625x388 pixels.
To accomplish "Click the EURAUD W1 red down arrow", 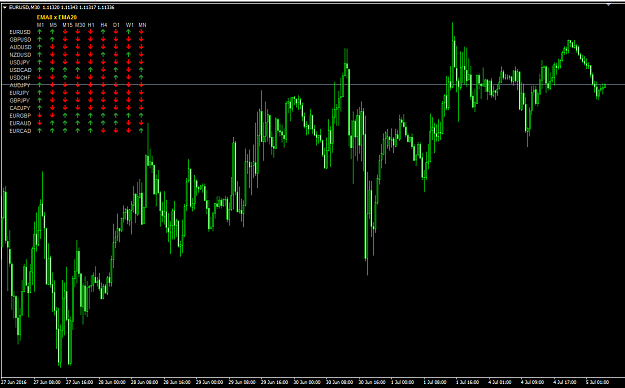I will 128,123.
